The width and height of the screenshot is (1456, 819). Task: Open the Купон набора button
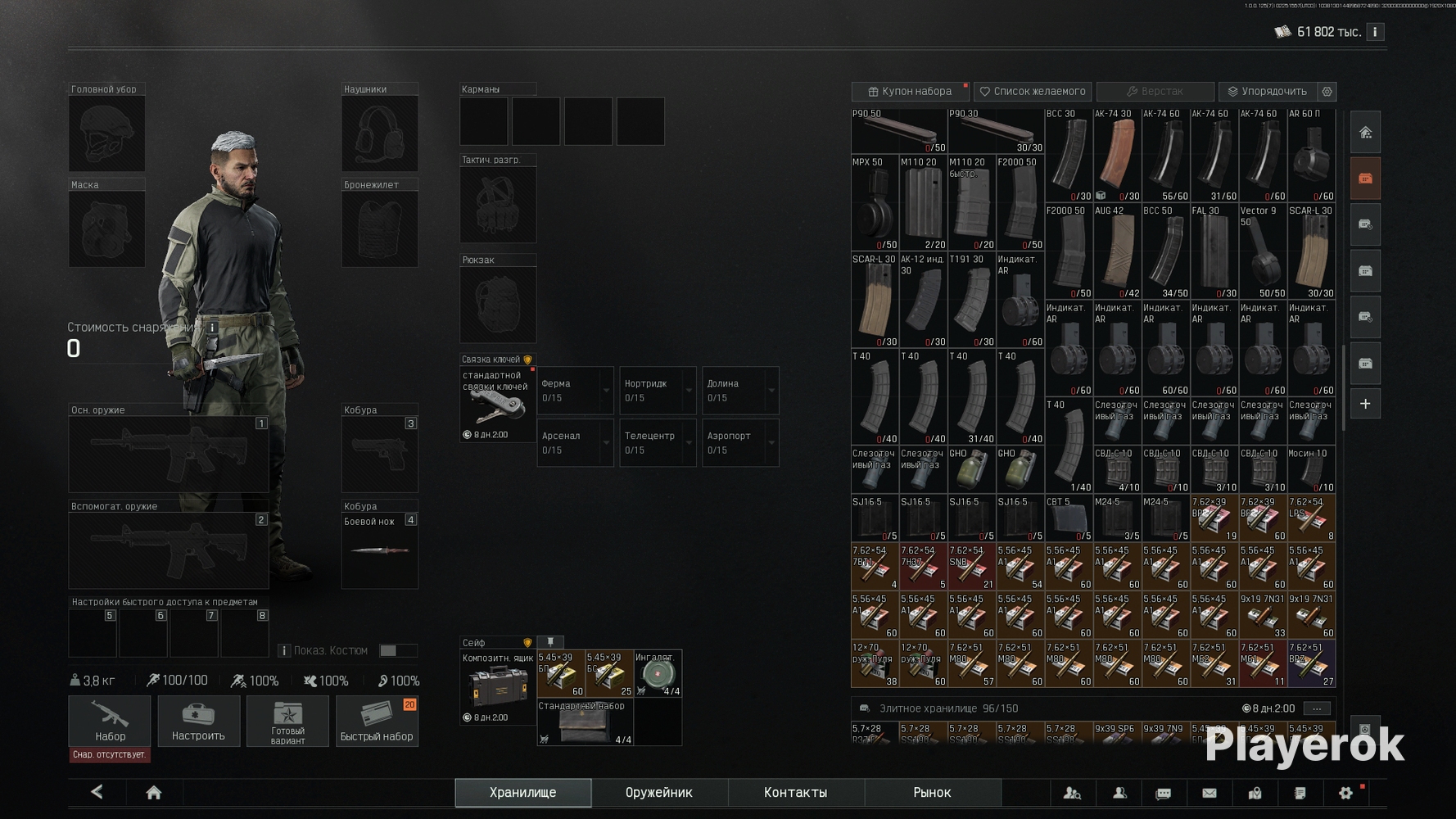pyautogui.click(x=910, y=92)
